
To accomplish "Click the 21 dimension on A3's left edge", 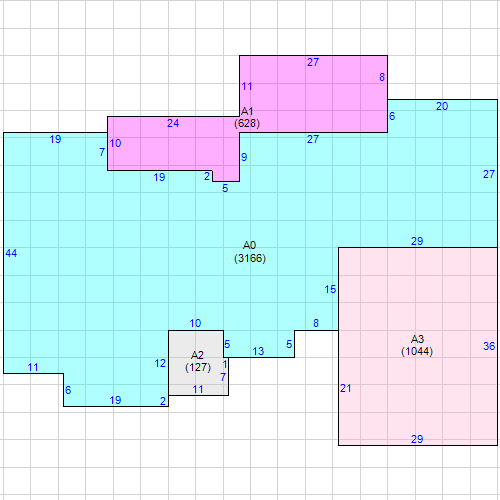I will click(x=346, y=388).
